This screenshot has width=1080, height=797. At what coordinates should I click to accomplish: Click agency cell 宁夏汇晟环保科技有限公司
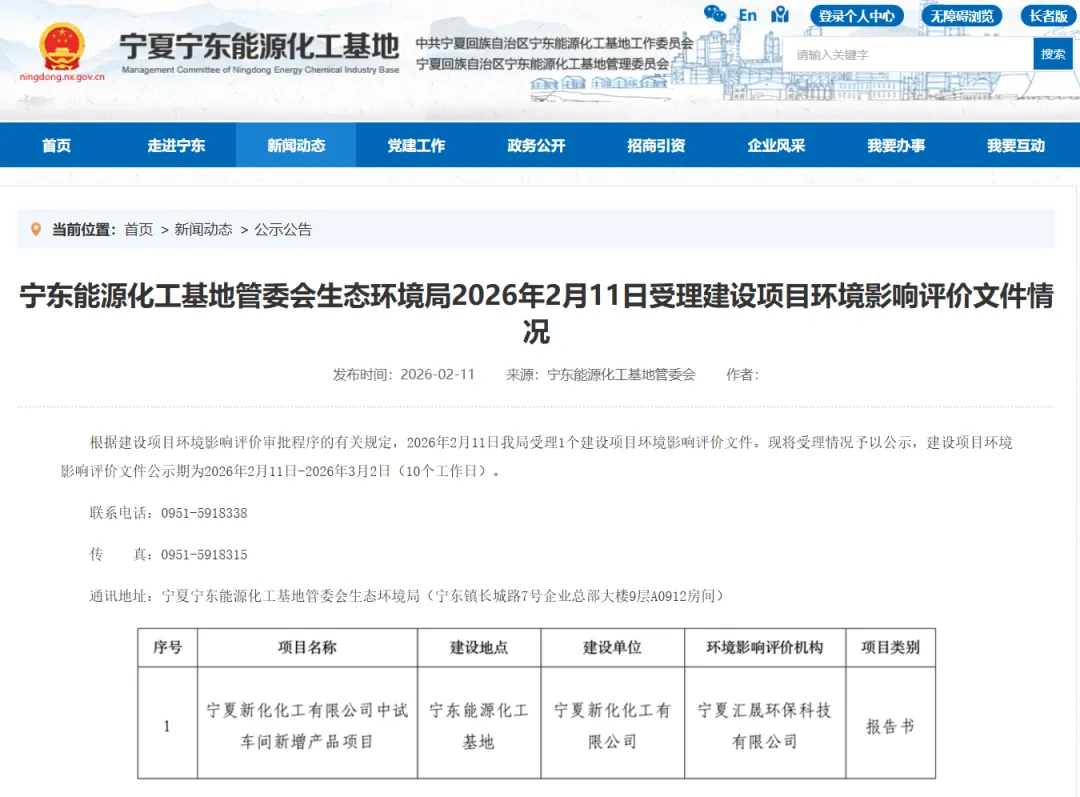(x=765, y=725)
